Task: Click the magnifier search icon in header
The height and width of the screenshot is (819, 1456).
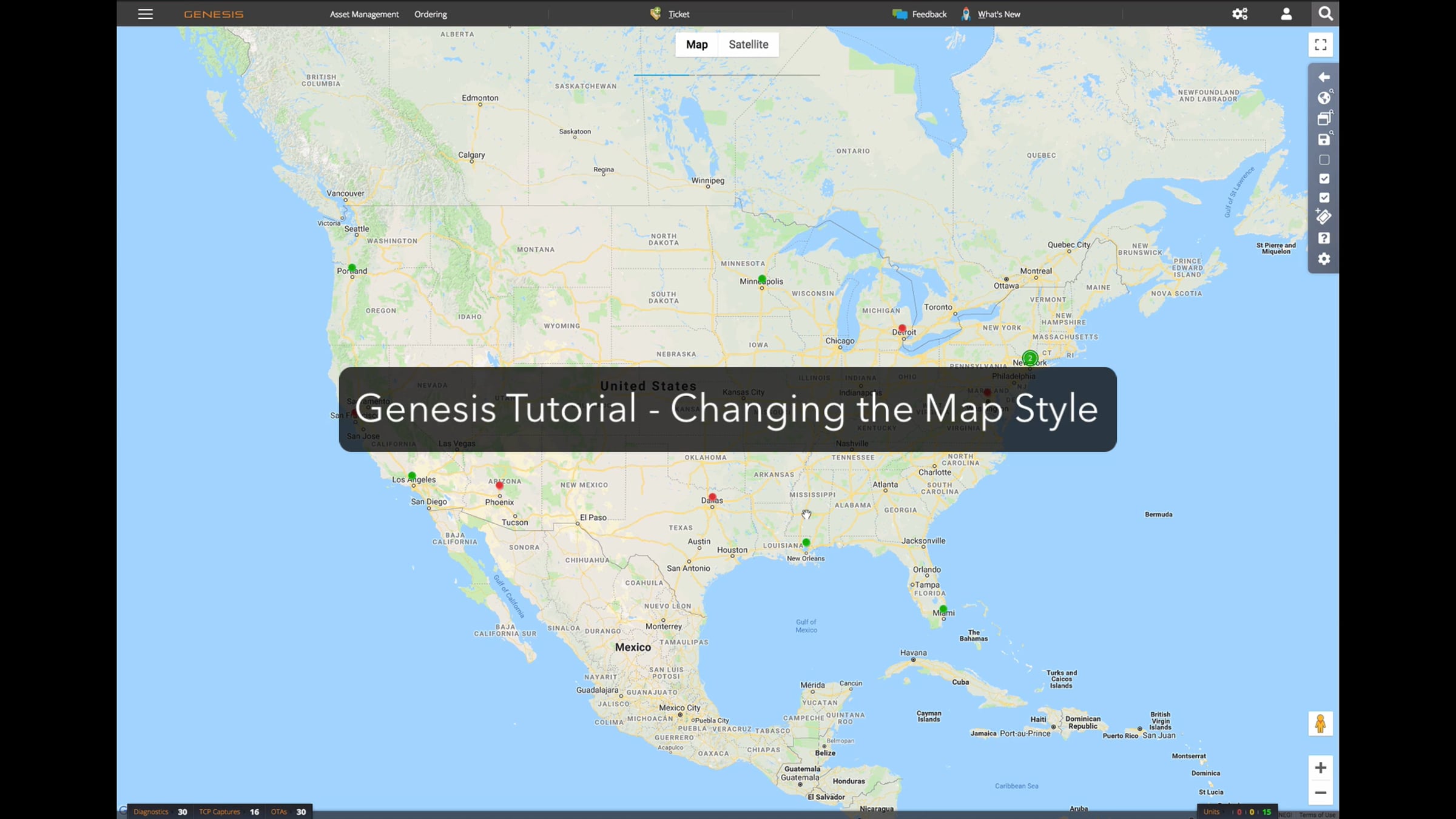Action: [x=1326, y=13]
